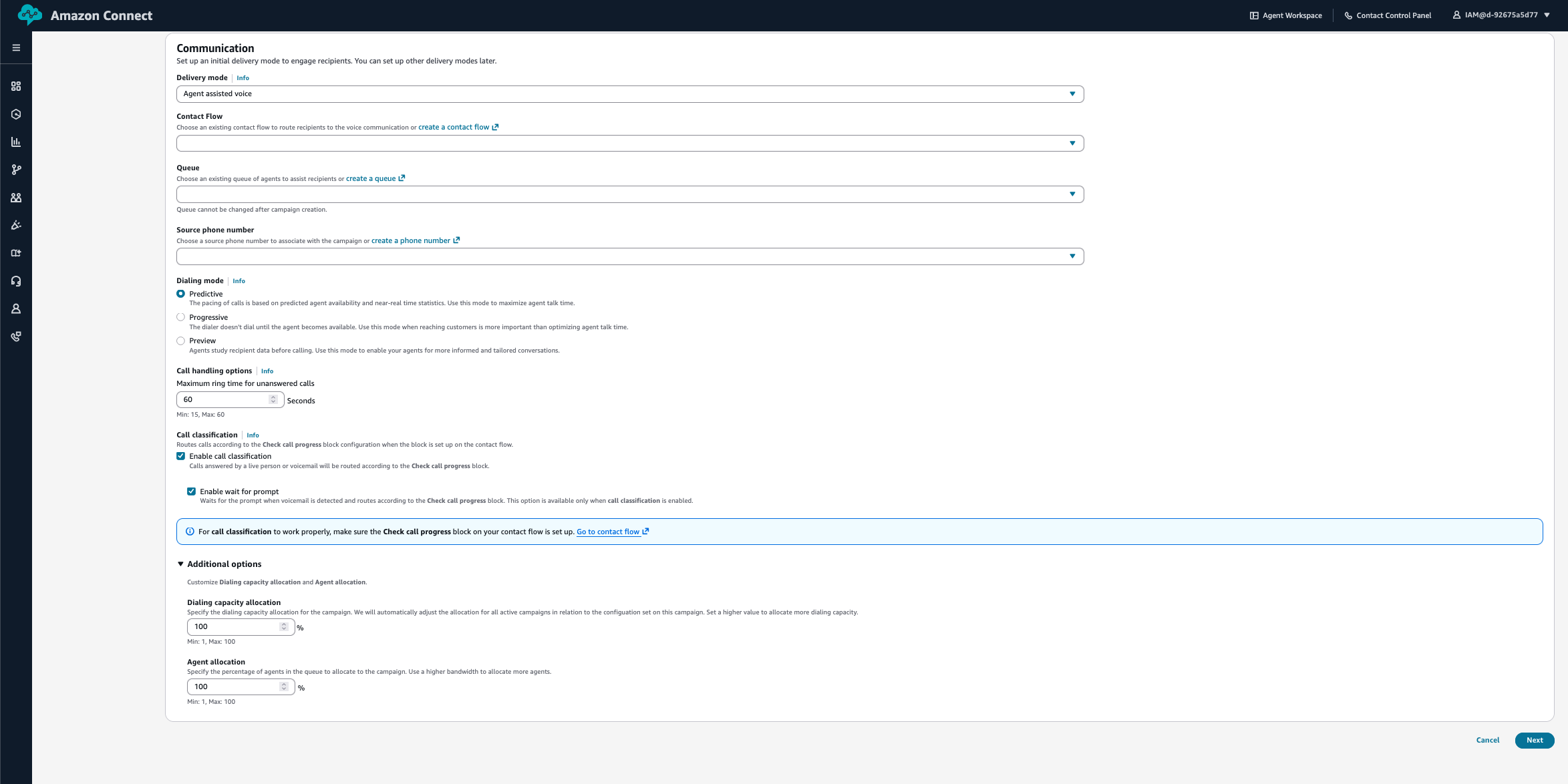1568x784 pixels.
Task: Disable Enable wait for prompt
Action: point(191,491)
